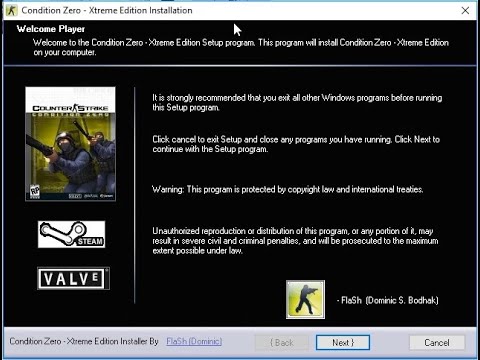Click the 'Welcome to the Condition Zero' intro text
Viewport: 480px width, 360px height.
click(241, 47)
